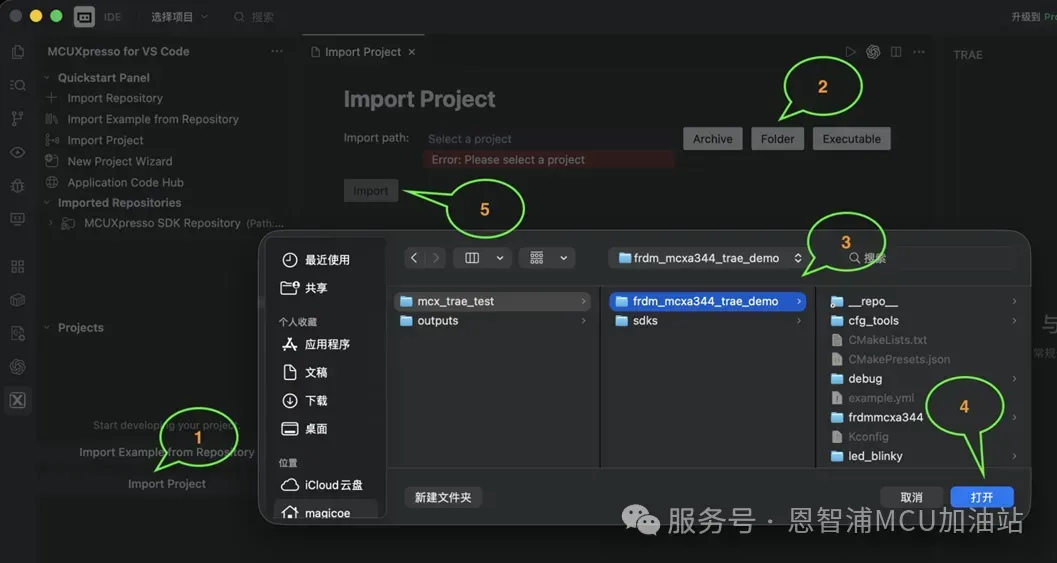Screen dimensions: 1057x563
Task: Open the grouping dropdown arrow in dialog
Action: coord(564,258)
